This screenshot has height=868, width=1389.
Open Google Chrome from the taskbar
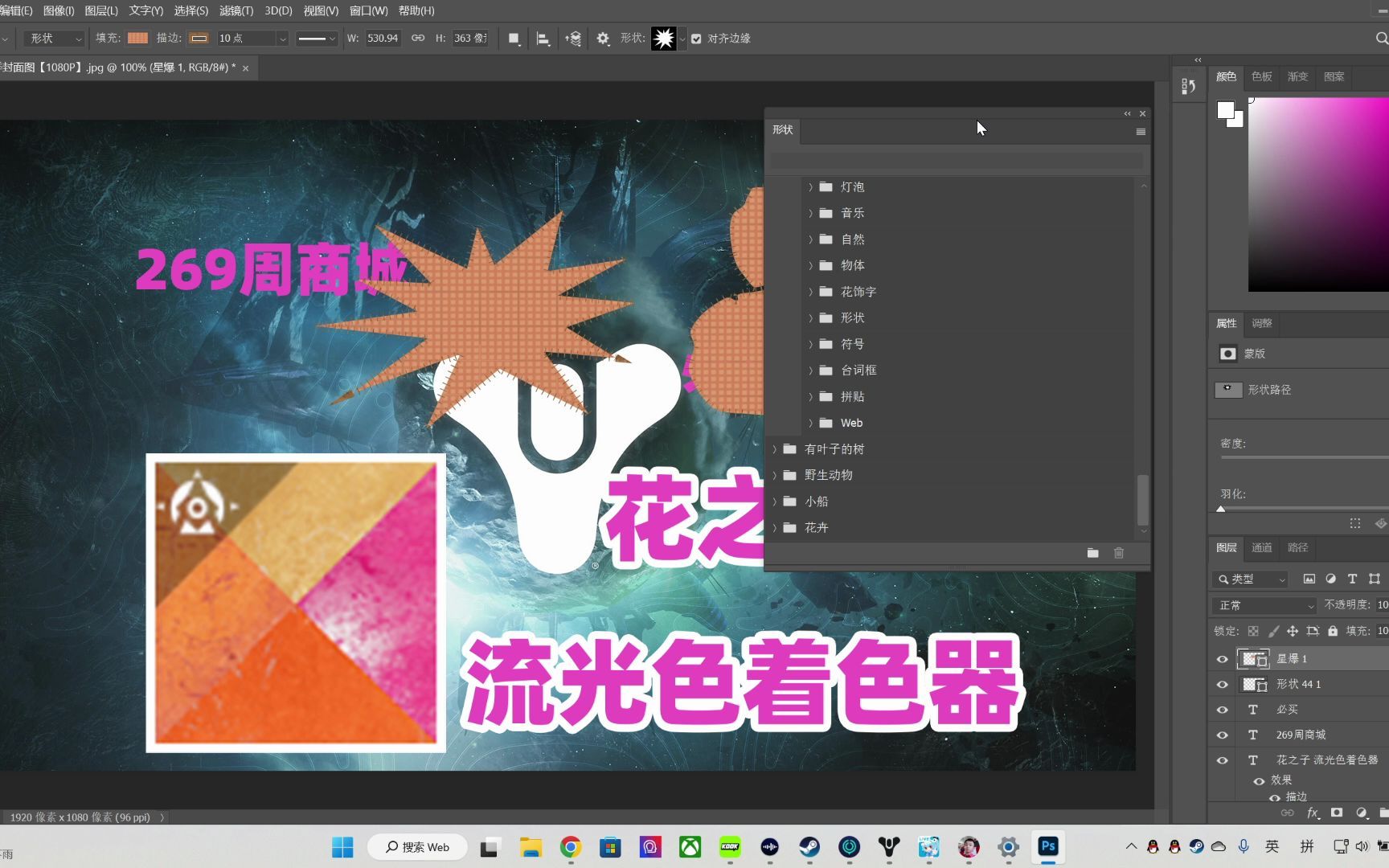(x=571, y=846)
